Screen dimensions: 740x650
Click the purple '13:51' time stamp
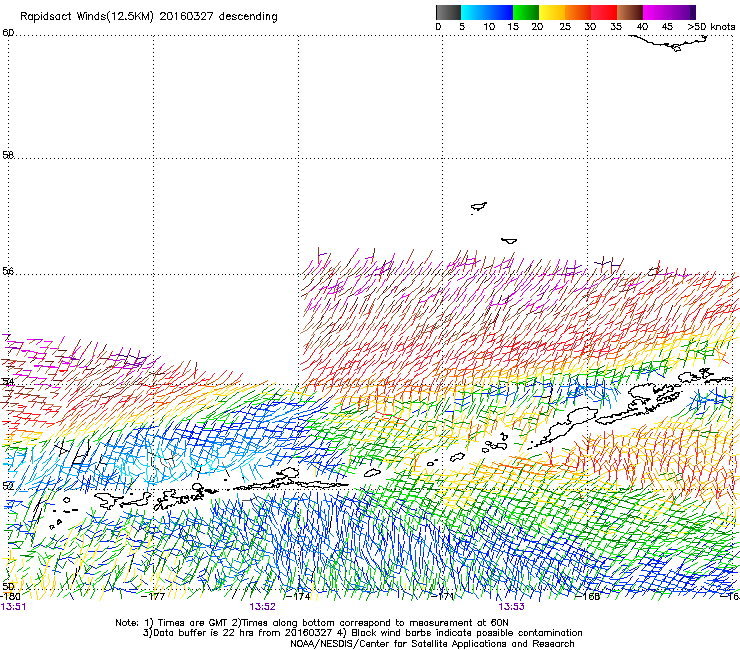tap(13, 607)
